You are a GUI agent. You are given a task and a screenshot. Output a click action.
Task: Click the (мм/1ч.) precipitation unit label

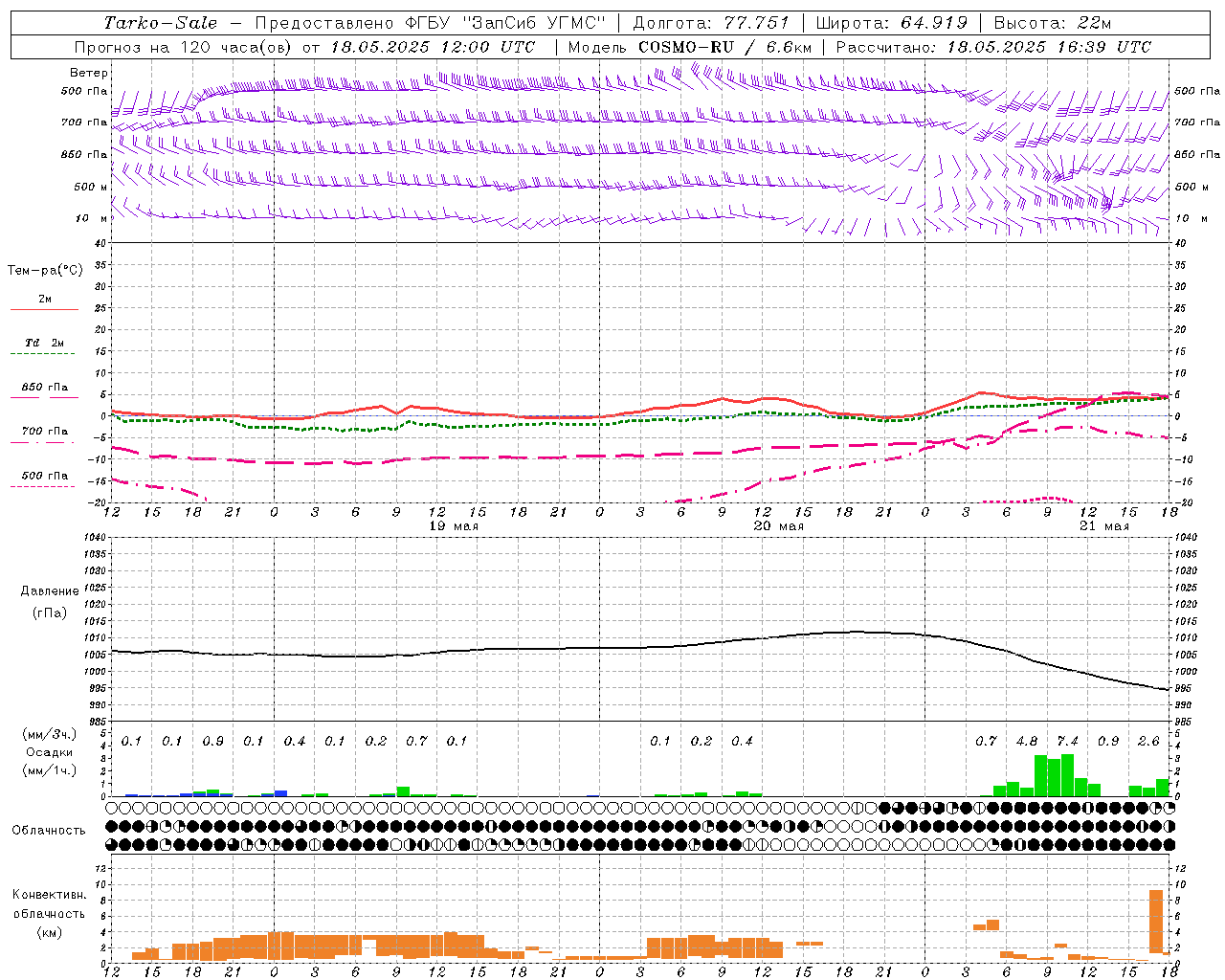coord(48,769)
